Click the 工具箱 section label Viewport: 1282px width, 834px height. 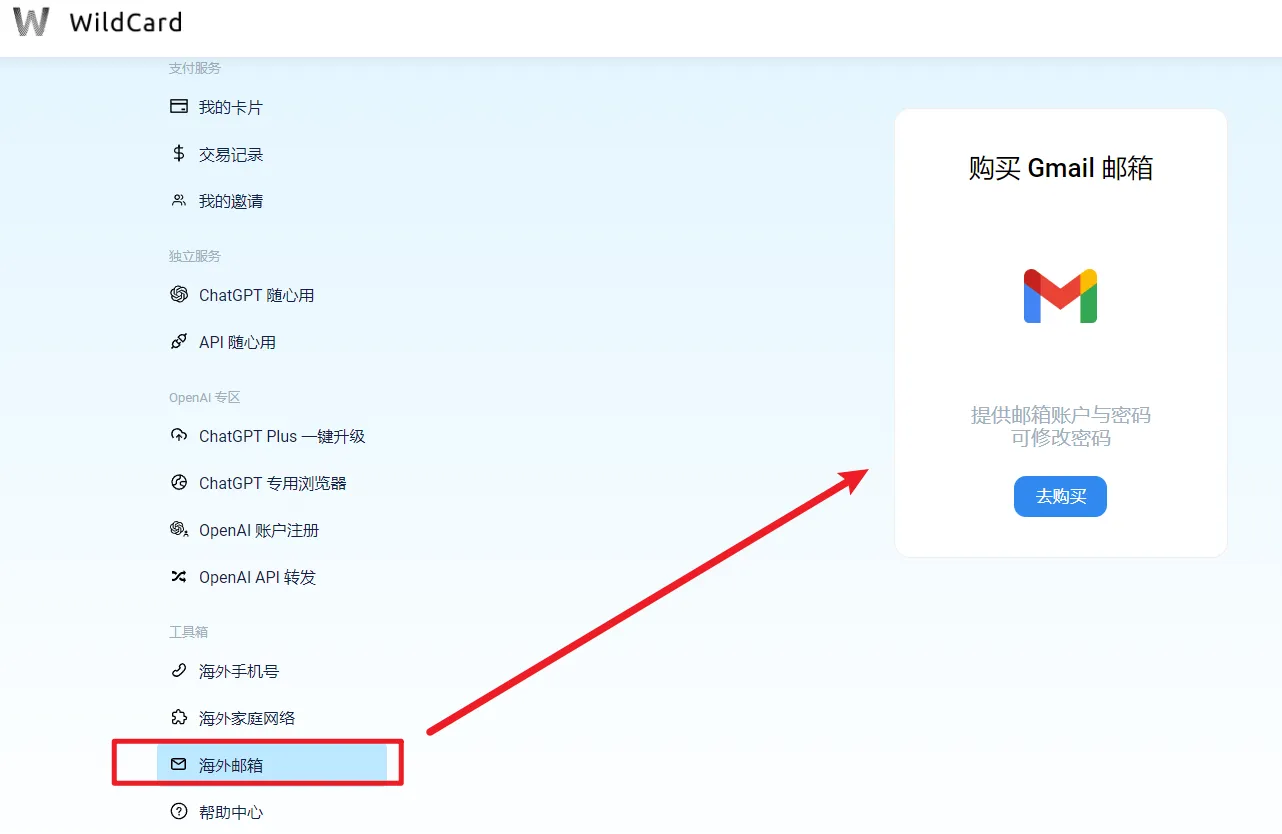click(188, 632)
